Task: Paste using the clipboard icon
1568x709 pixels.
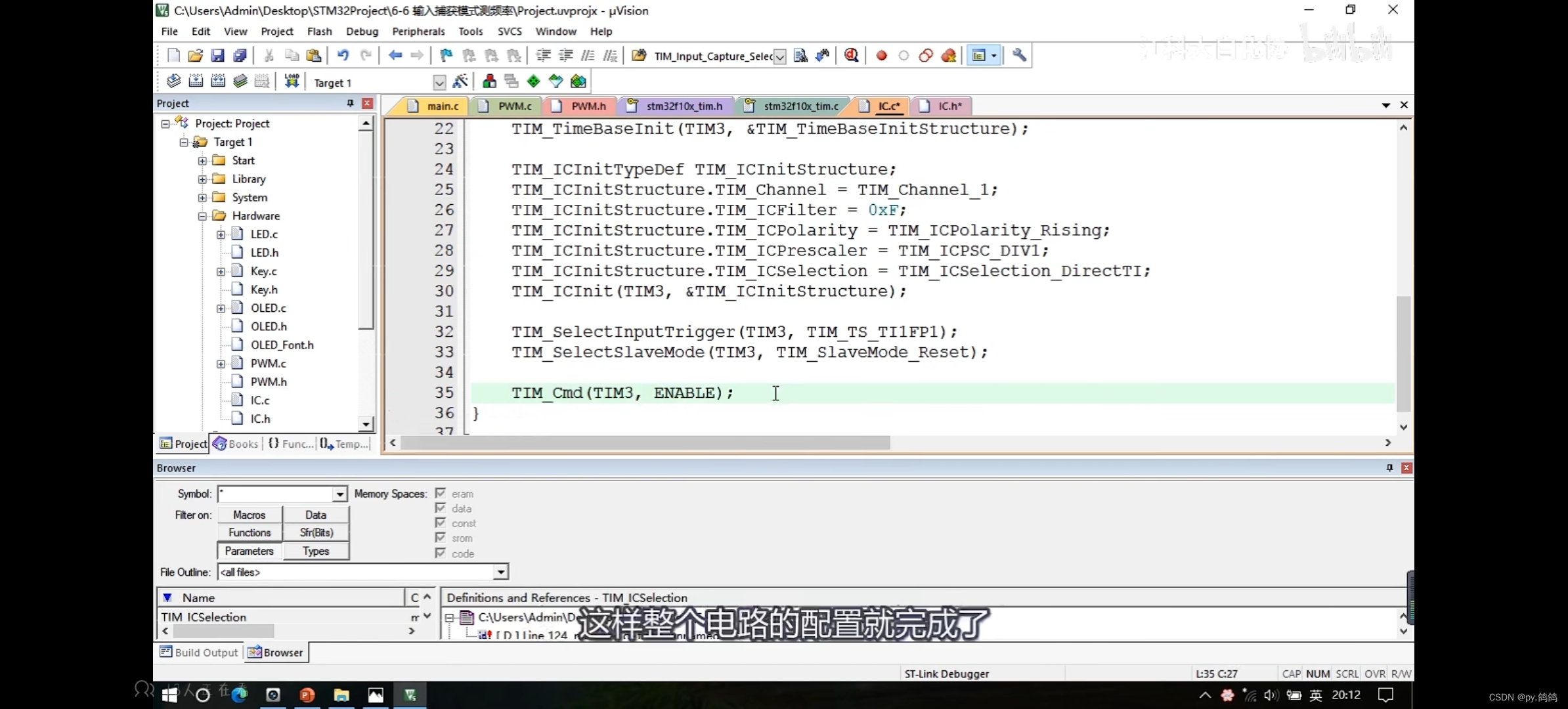Action: click(x=314, y=56)
